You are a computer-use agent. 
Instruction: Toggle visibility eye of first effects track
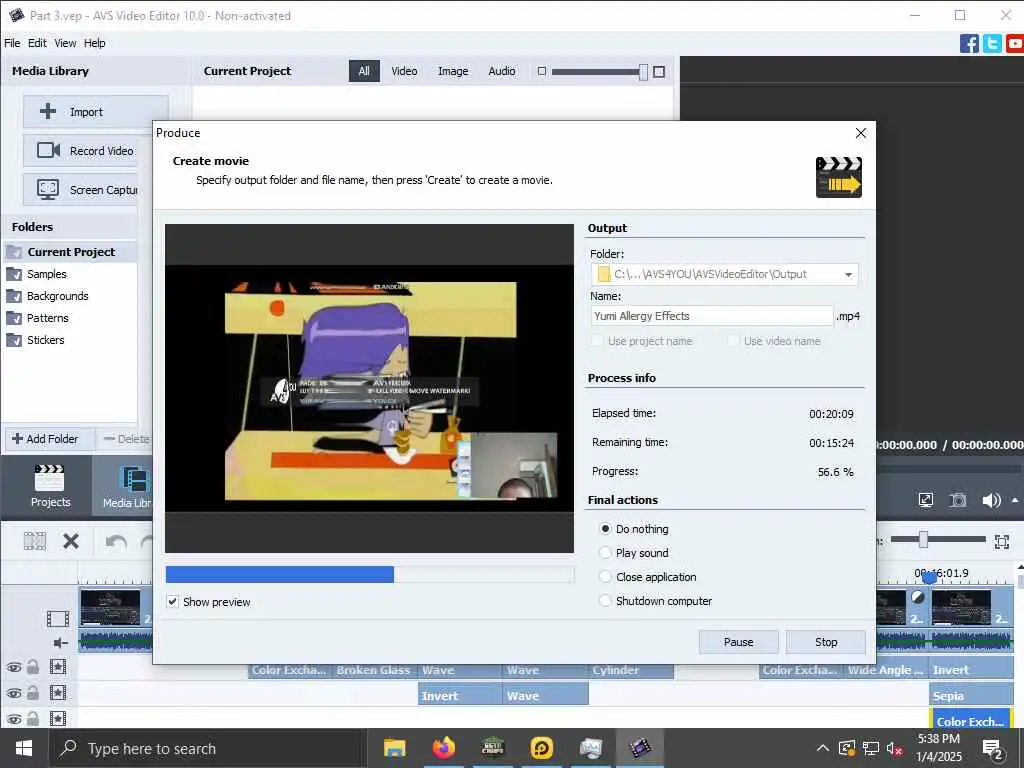(x=14, y=667)
